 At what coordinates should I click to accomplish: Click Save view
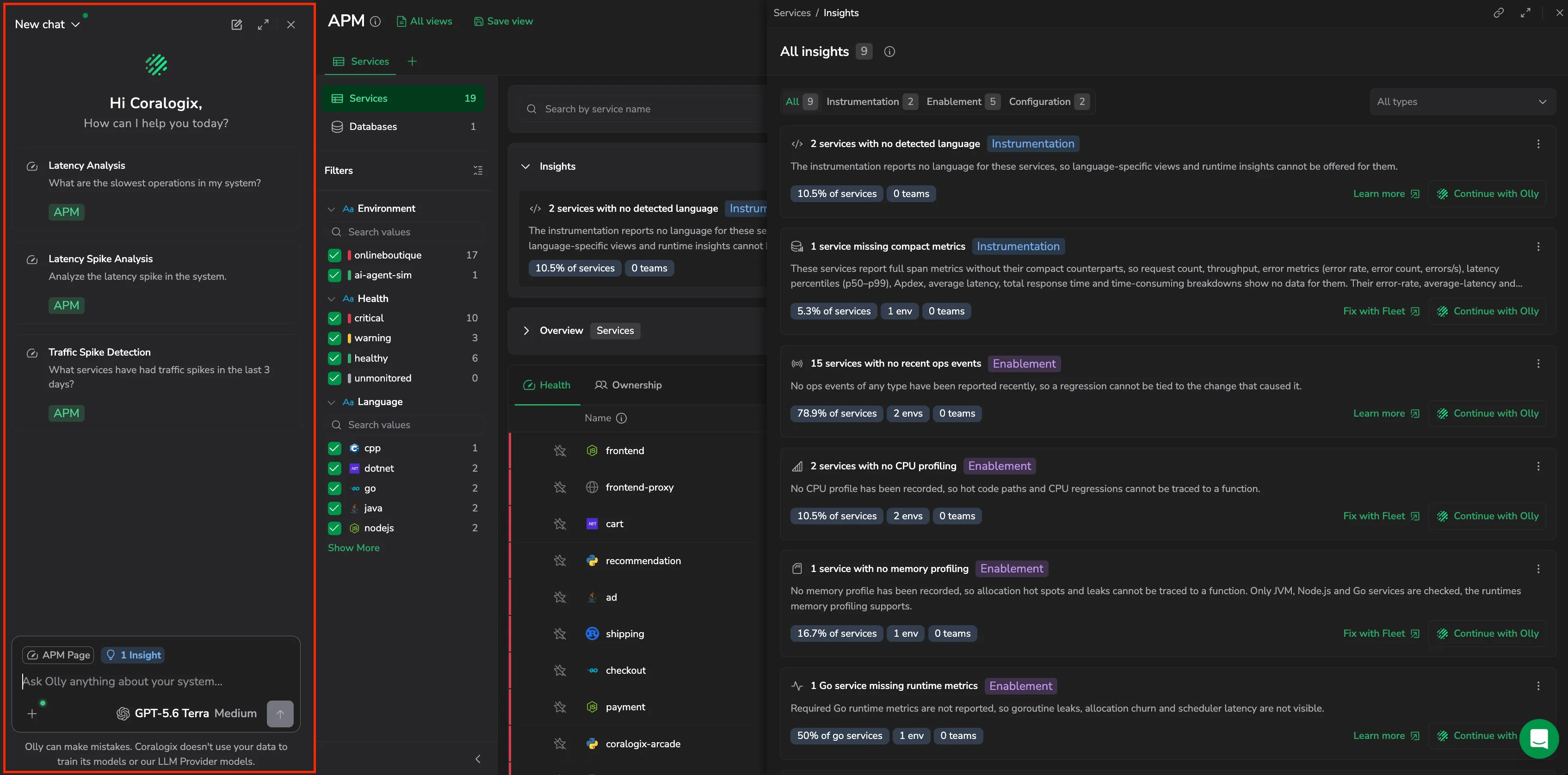(503, 21)
